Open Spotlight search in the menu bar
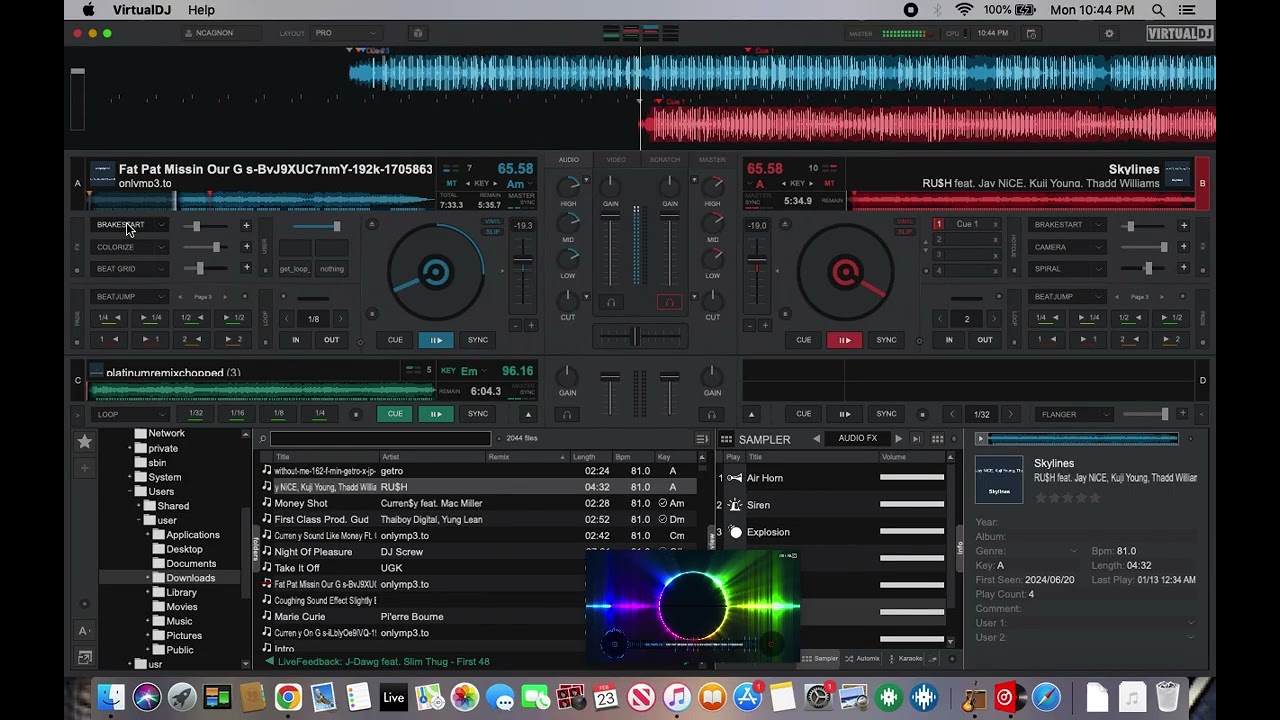Screen dimensions: 1280x720 (1158, 10)
